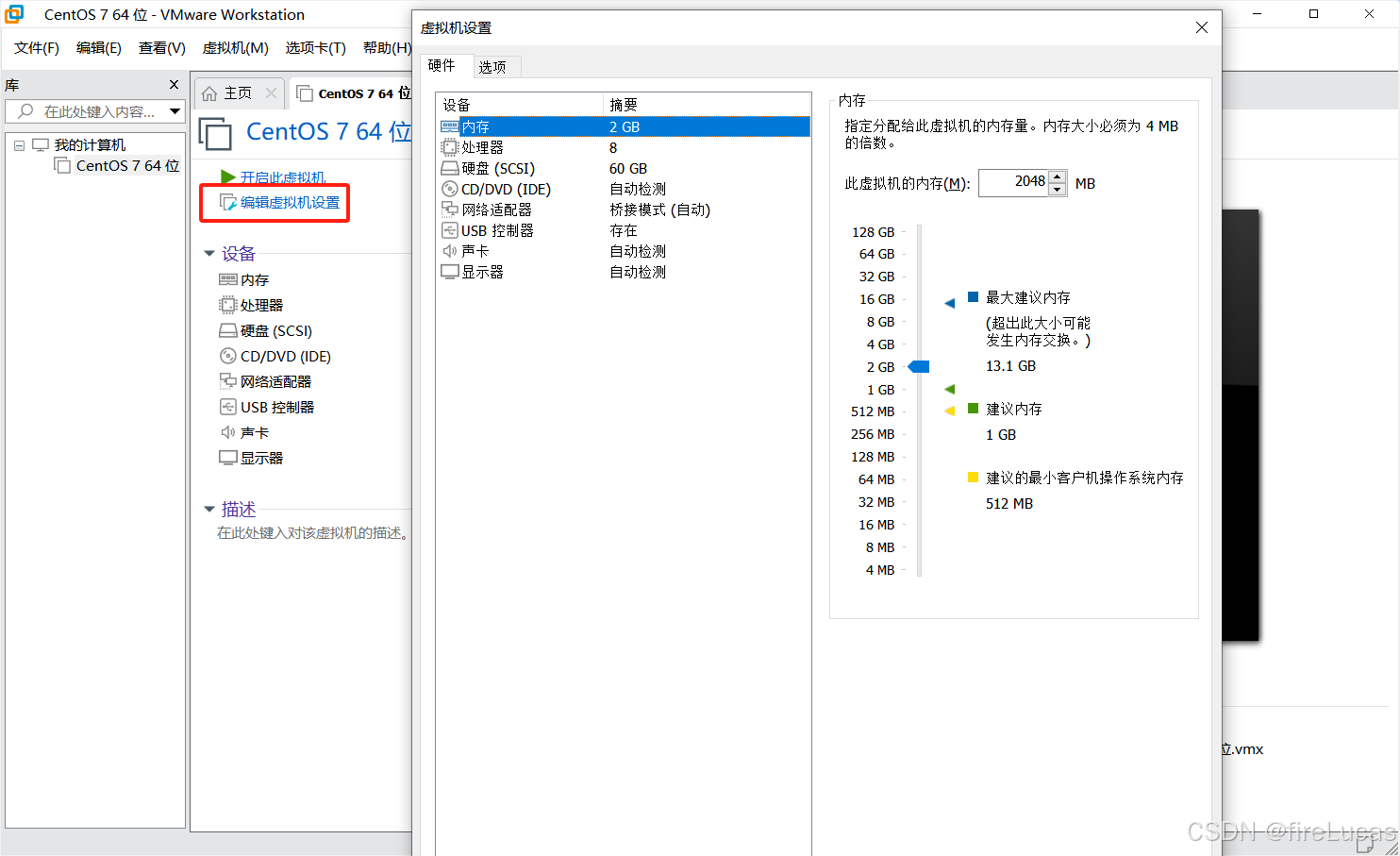Click the search magnifier icon in the library
The width and height of the screenshot is (1400, 856).
[x=25, y=111]
